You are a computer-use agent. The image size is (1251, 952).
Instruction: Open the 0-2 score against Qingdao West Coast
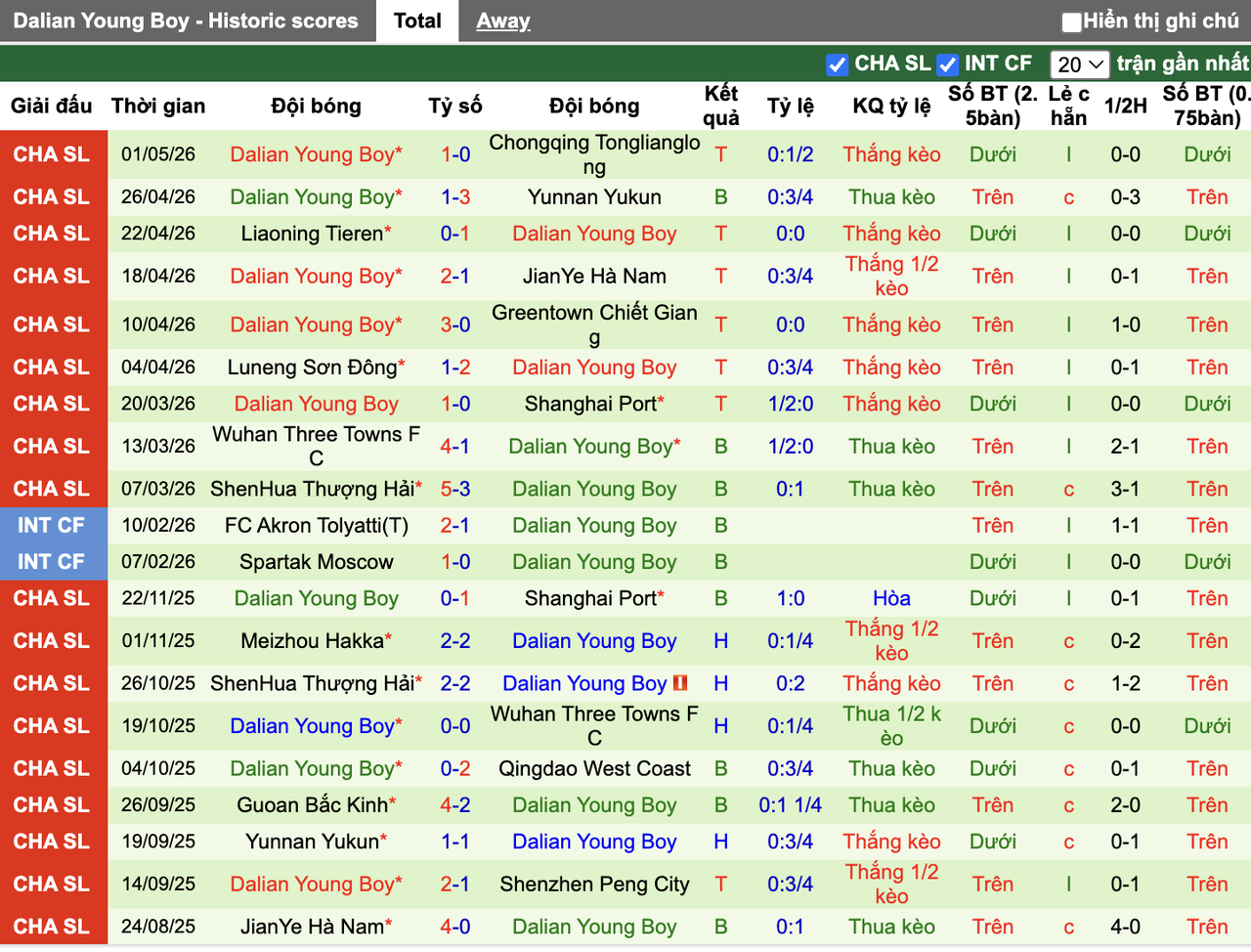click(455, 768)
